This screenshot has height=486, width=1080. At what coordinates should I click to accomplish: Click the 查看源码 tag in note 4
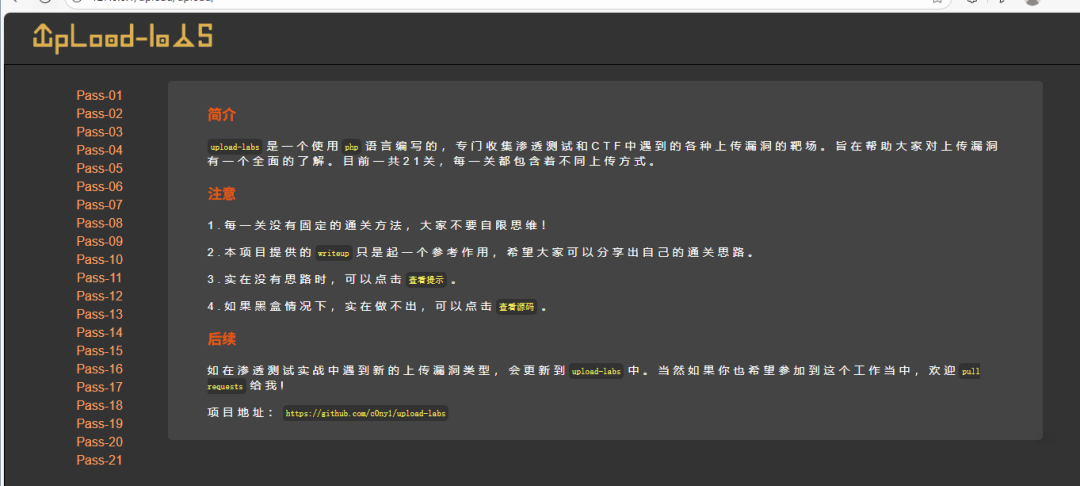click(x=517, y=307)
